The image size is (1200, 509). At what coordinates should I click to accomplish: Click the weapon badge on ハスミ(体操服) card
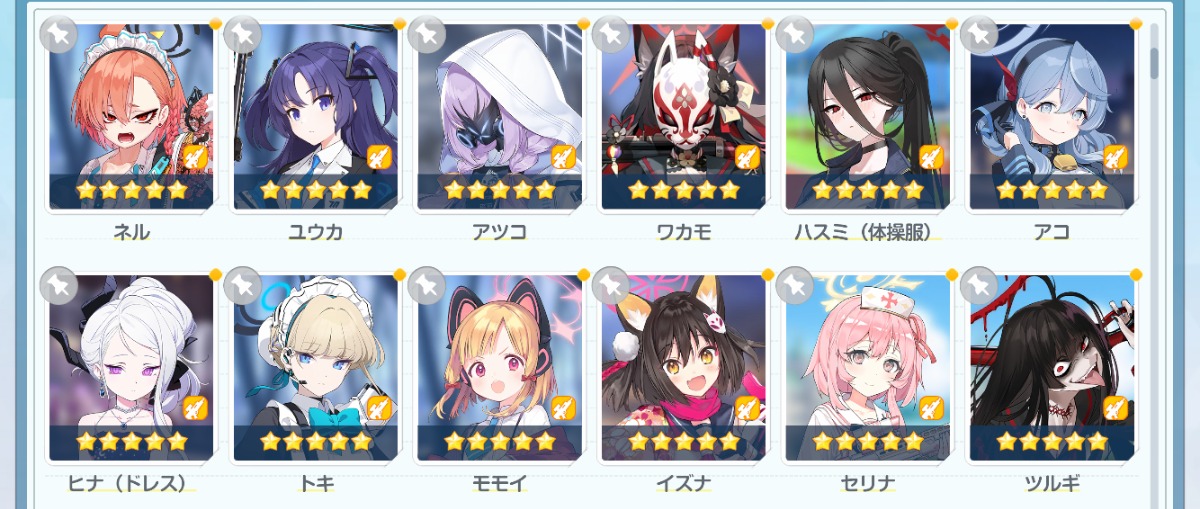pyautogui.click(x=931, y=156)
